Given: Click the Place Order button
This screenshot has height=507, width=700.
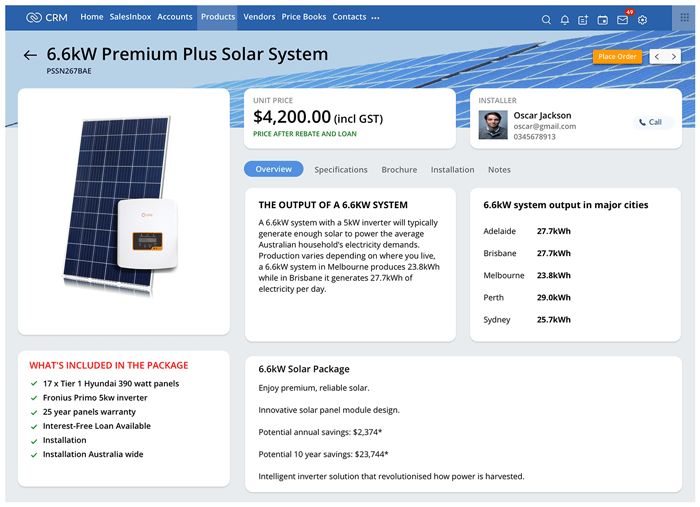Looking at the screenshot, I should (x=617, y=57).
